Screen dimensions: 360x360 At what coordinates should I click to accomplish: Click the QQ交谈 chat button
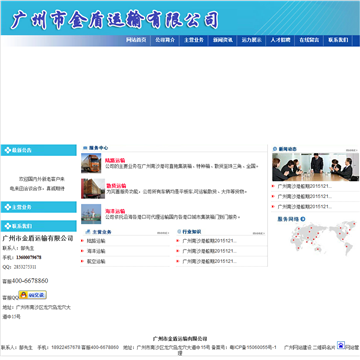pyautogui.click(x=32, y=295)
